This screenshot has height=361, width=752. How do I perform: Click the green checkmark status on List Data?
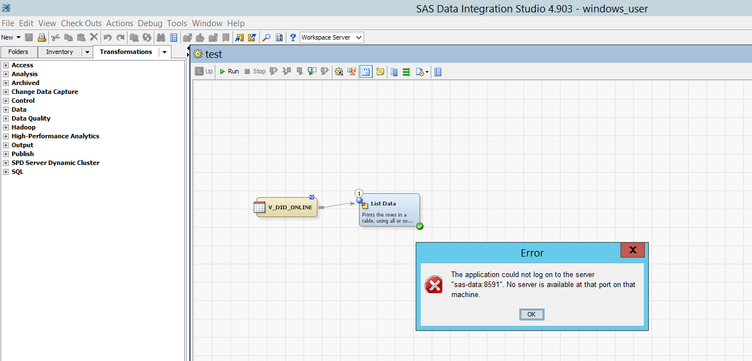(420, 226)
